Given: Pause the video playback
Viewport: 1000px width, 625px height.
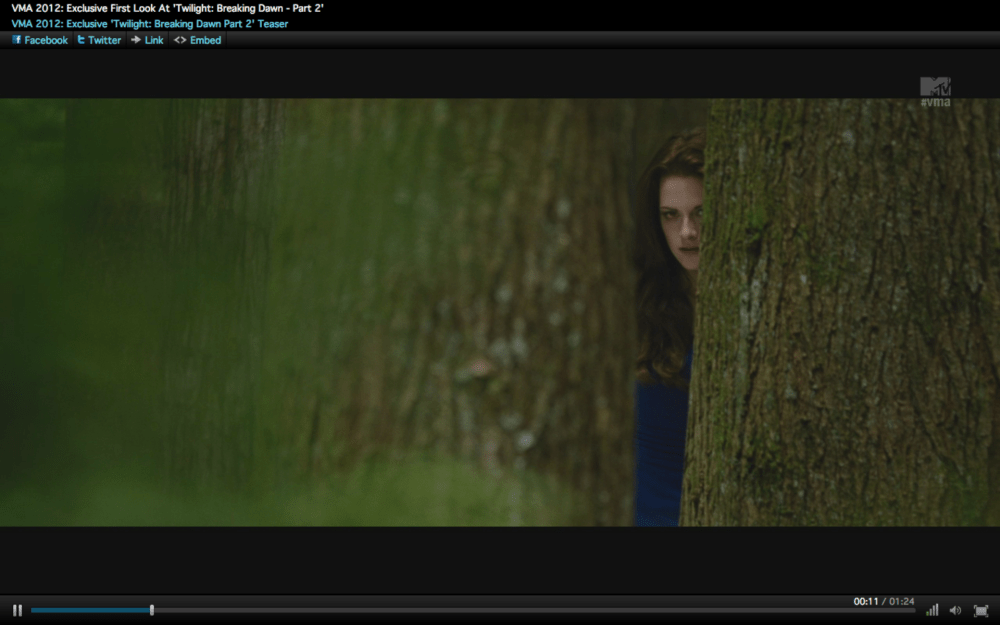Looking at the screenshot, I should (x=17, y=610).
